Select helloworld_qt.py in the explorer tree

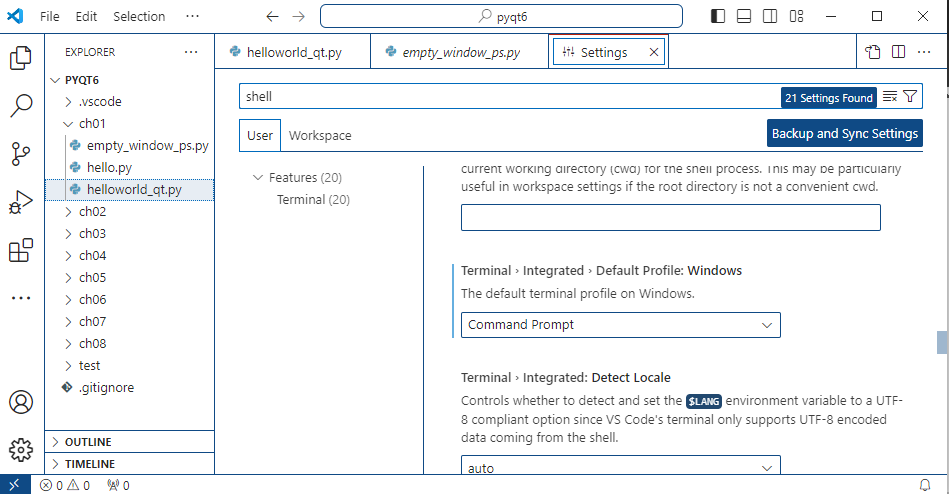(130, 189)
